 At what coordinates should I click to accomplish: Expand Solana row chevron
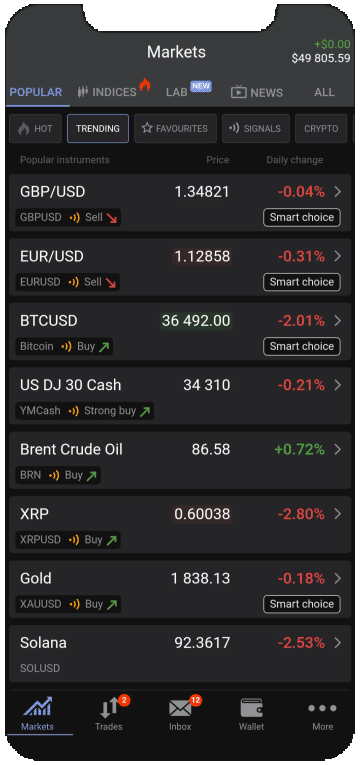(x=338, y=643)
